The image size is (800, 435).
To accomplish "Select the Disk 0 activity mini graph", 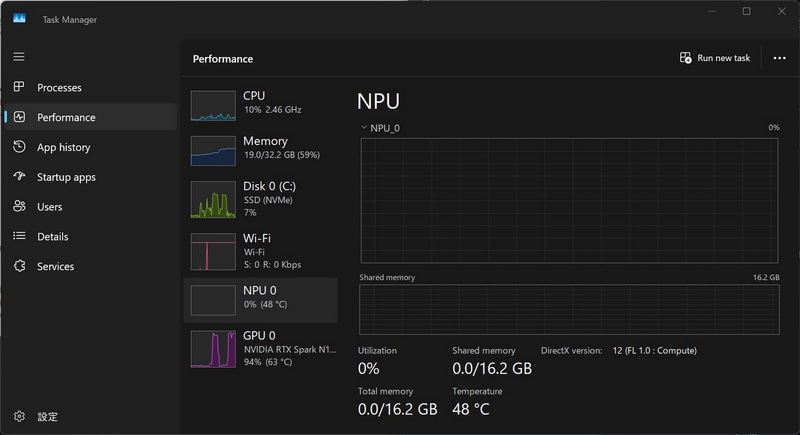I will [x=213, y=199].
